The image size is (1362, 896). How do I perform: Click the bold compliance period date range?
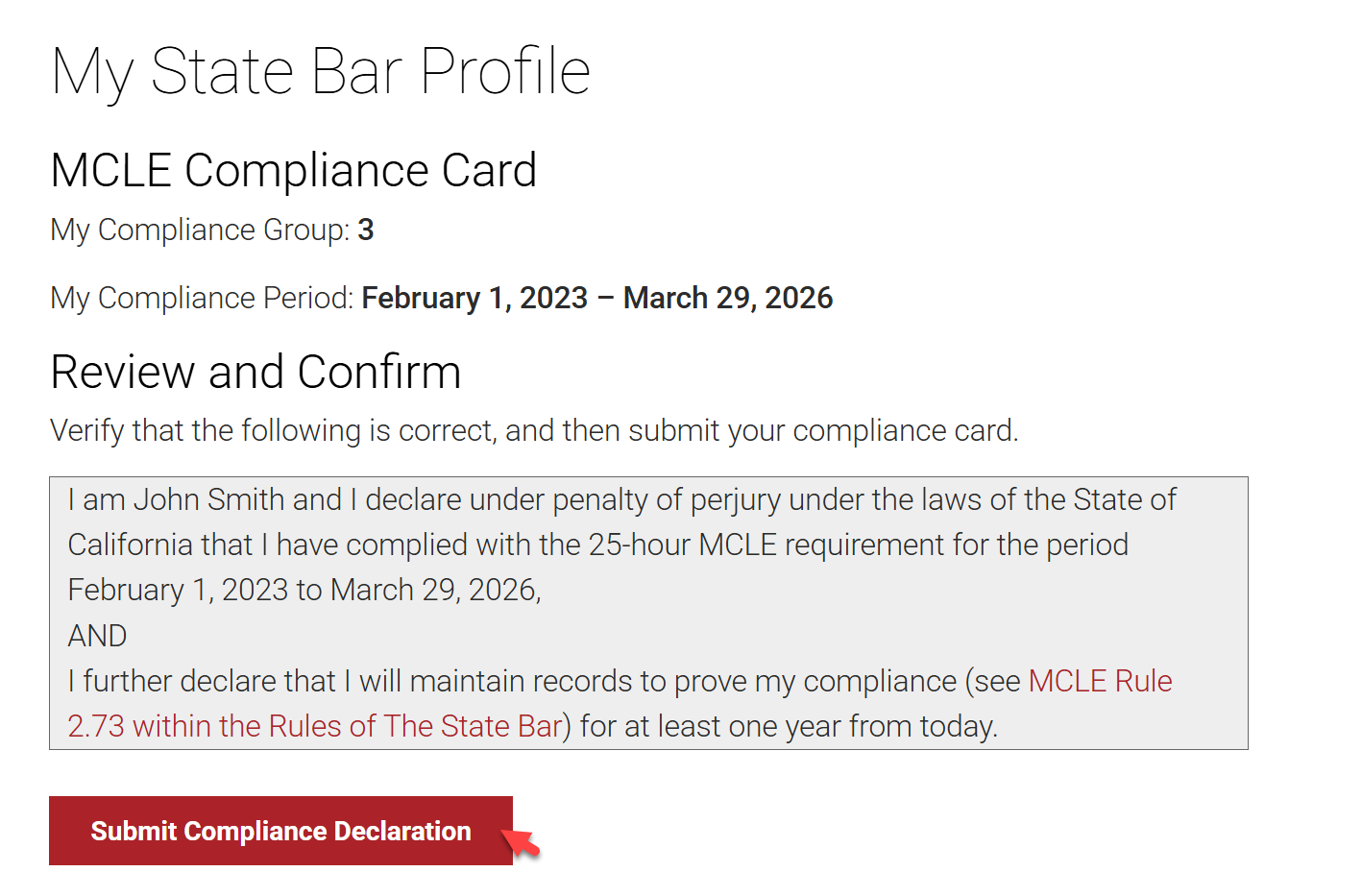(x=596, y=299)
